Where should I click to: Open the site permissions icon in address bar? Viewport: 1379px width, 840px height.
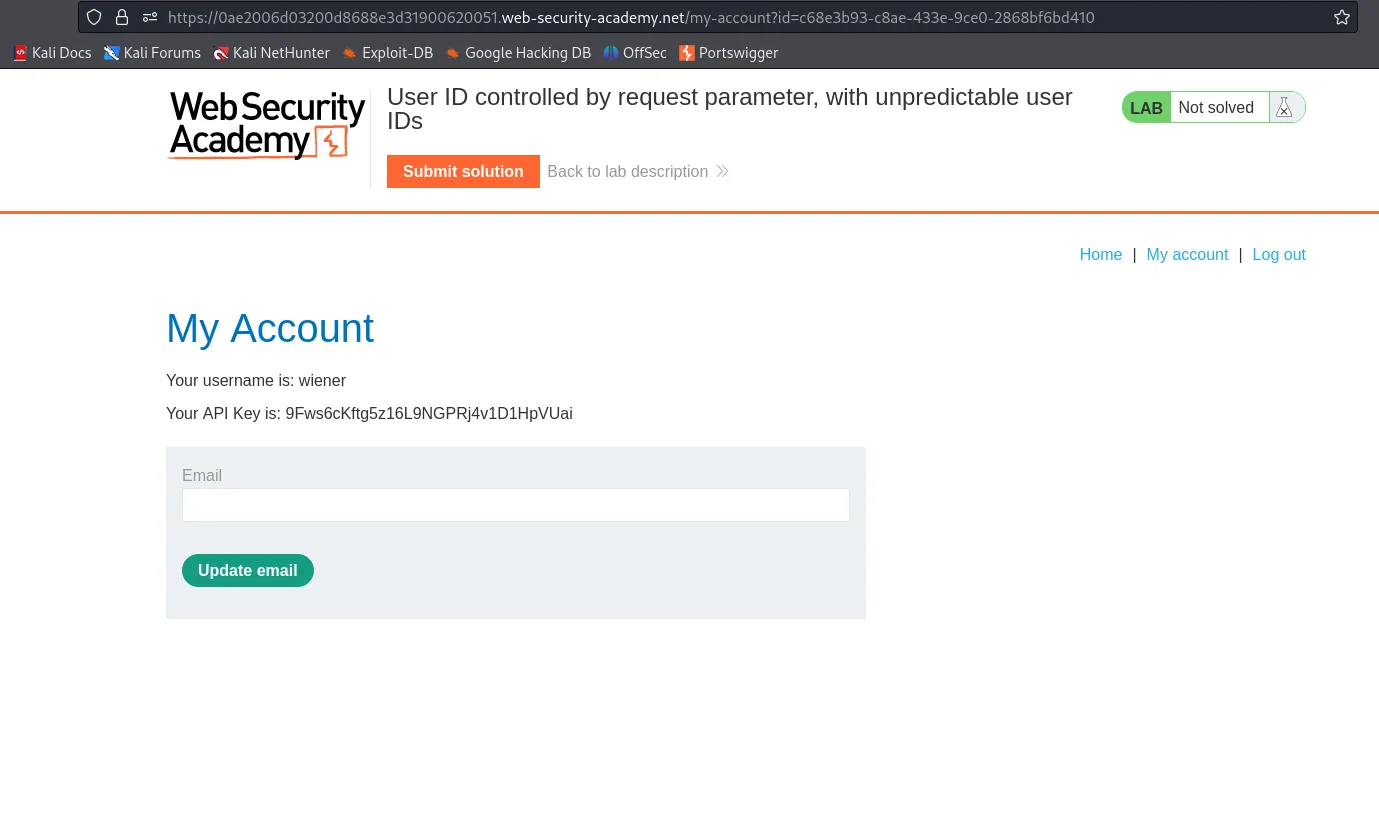coord(150,17)
